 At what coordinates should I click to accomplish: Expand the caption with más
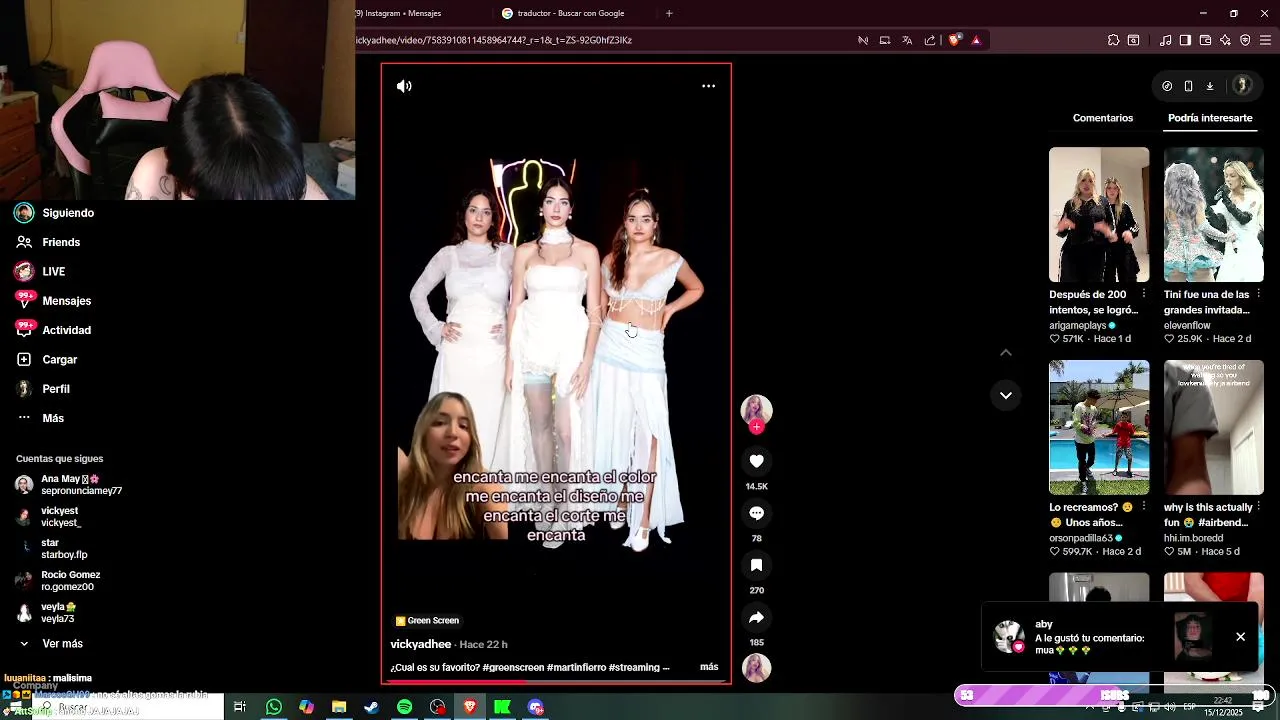point(709,667)
